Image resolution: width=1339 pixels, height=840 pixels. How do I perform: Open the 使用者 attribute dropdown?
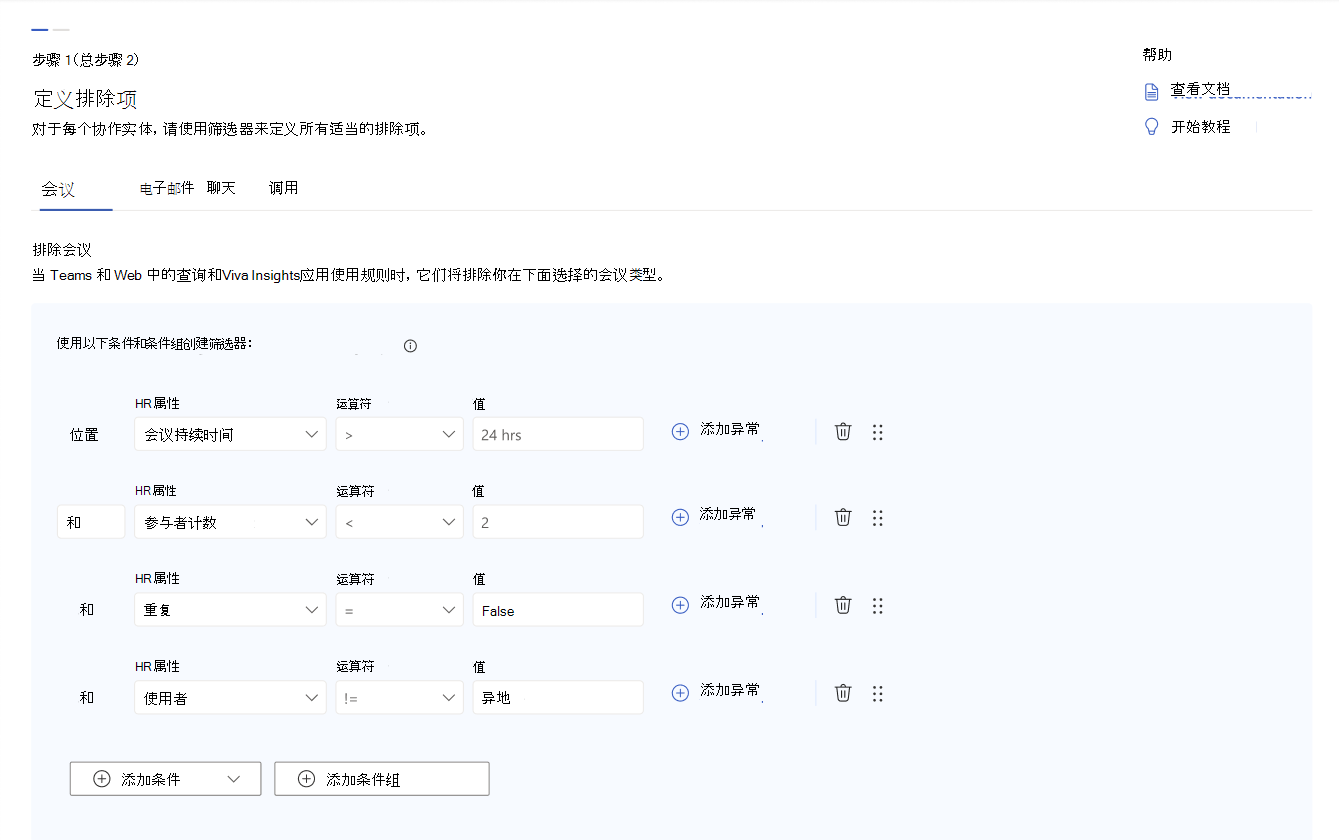[230, 698]
